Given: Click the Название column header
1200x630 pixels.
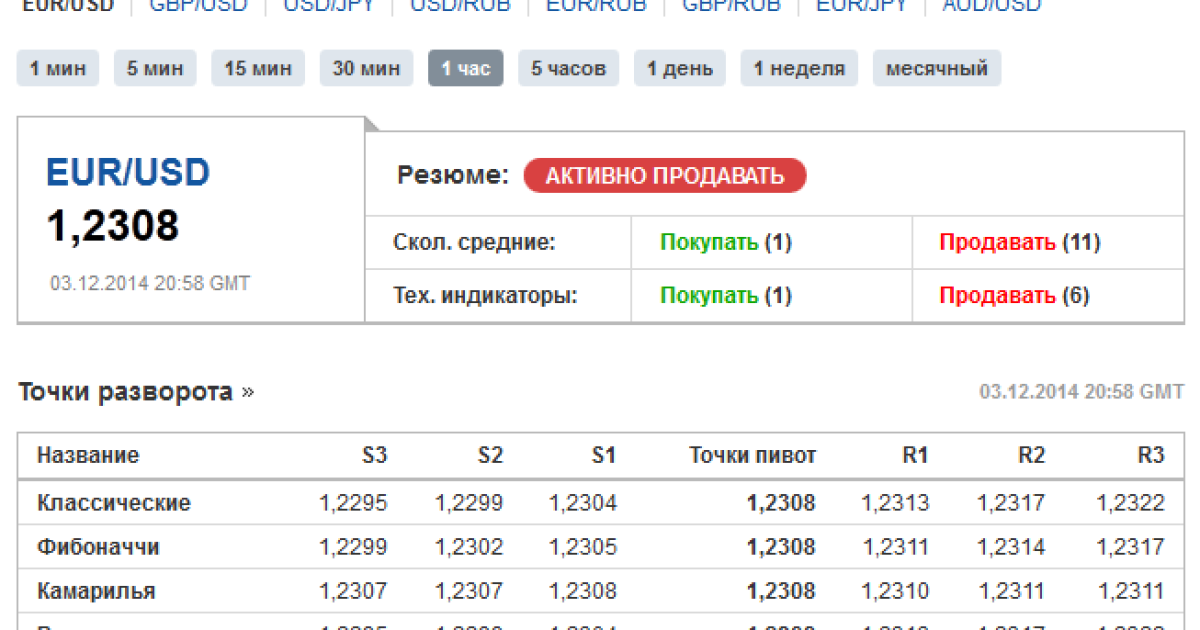Looking at the screenshot, I should click(88, 456).
